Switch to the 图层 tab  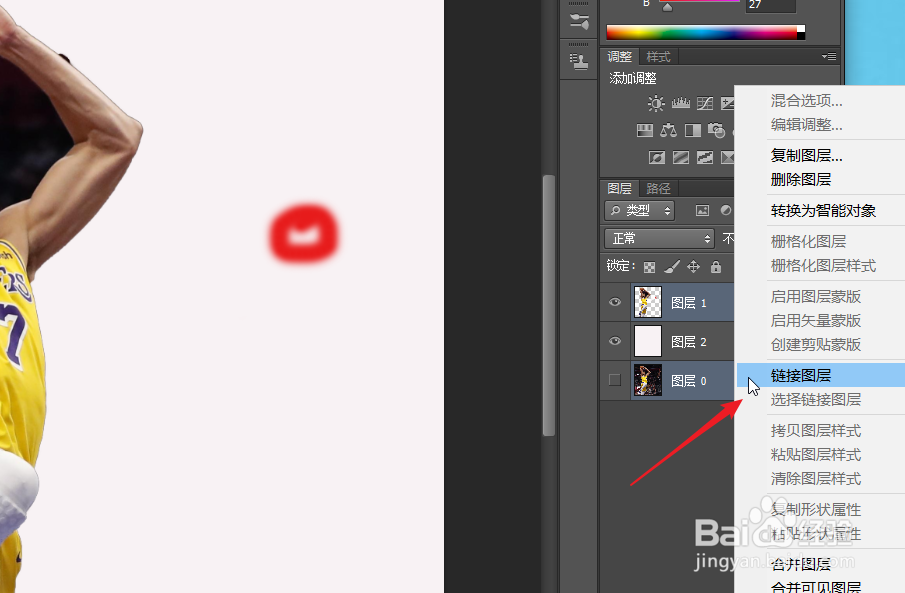619,188
